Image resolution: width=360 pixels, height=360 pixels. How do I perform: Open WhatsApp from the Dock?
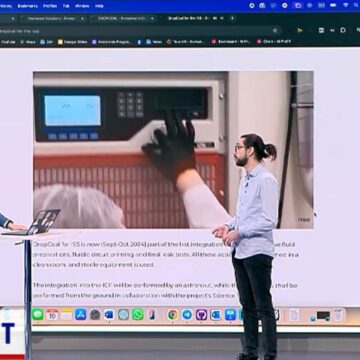coord(138,314)
